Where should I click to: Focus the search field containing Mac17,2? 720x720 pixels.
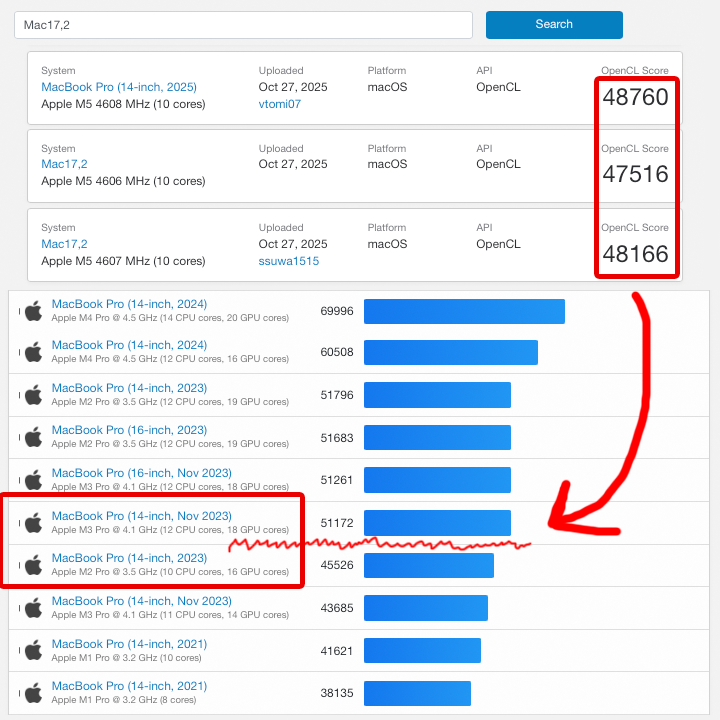(x=243, y=25)
